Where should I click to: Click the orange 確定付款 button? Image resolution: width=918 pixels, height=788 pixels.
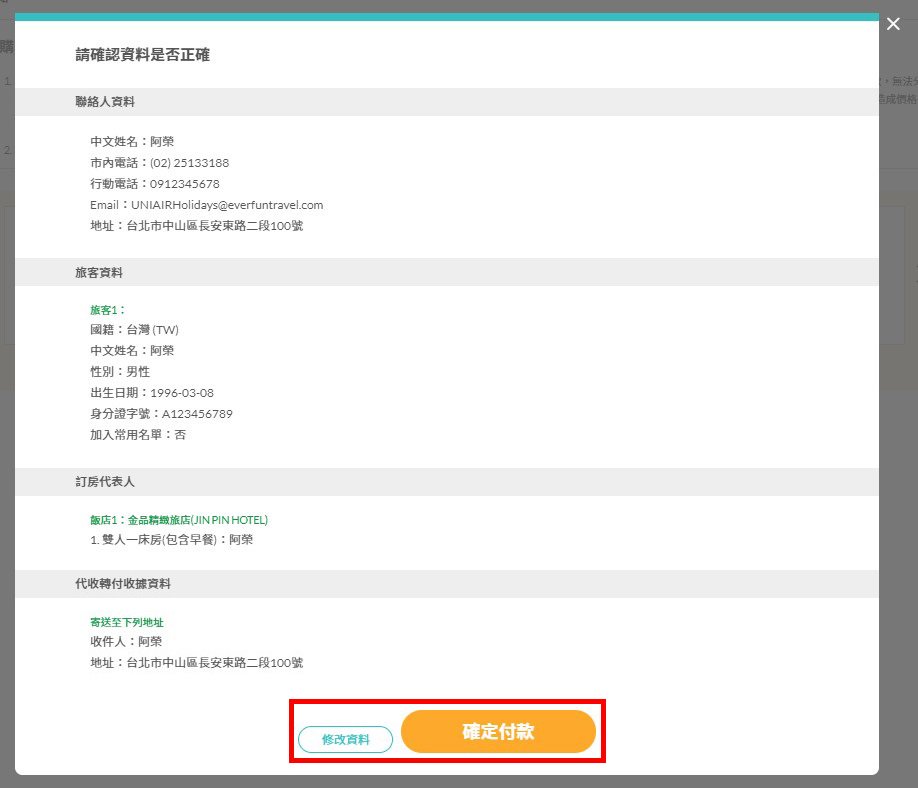pos(498,732)
